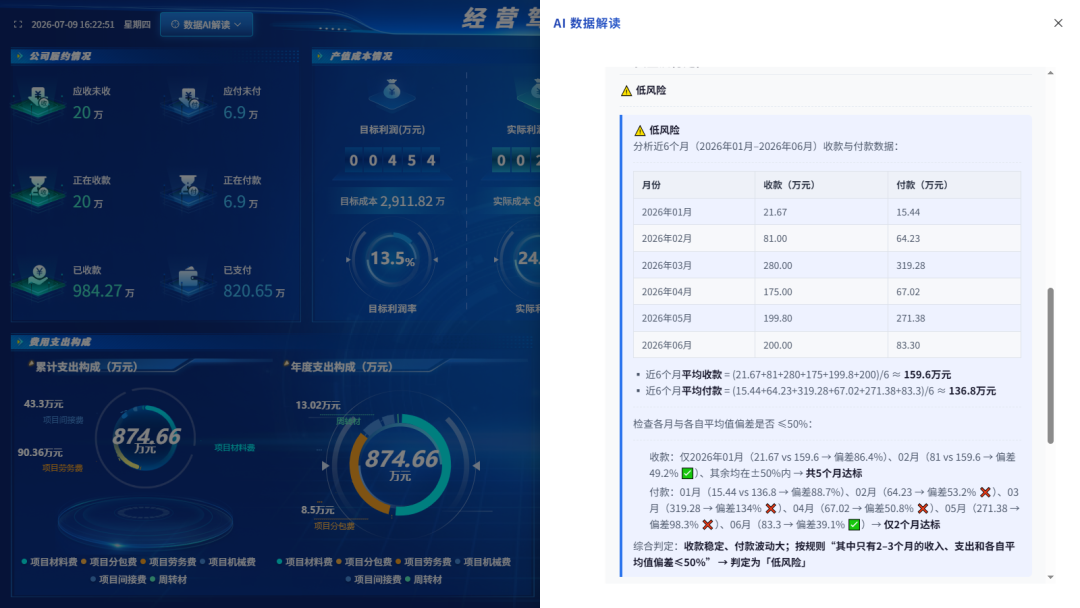The image size is (1080, 608).
Task: Click the 应付未付 money icon
Action: coord(189,102)
